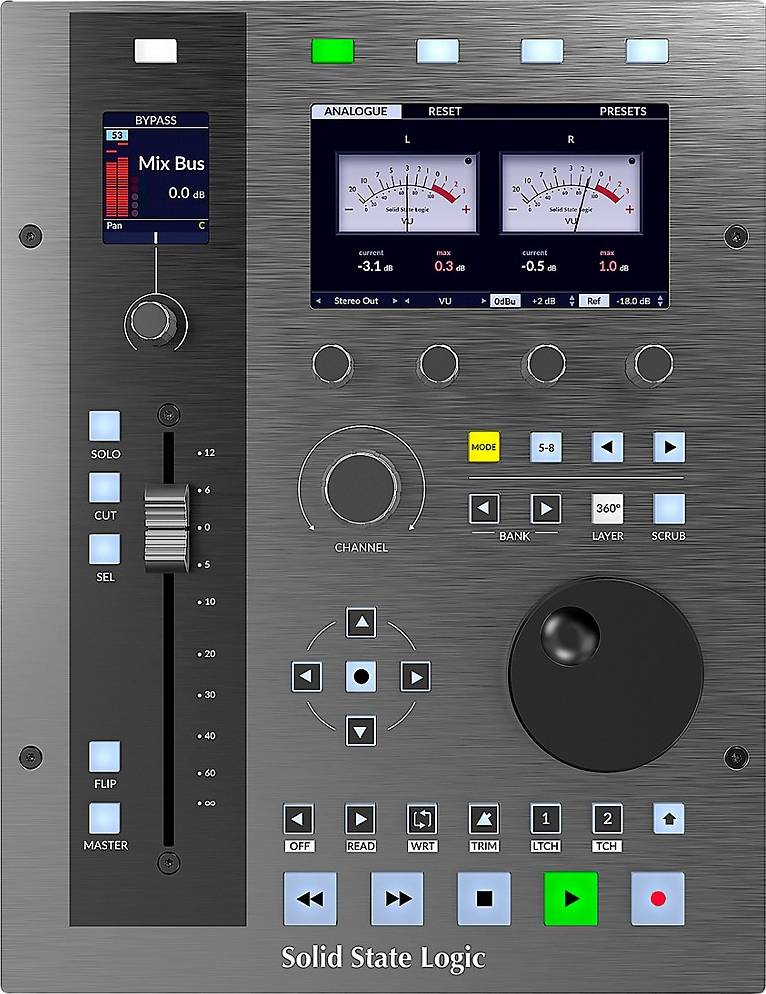Click the left arrow beside VU selector

[407, 301]
